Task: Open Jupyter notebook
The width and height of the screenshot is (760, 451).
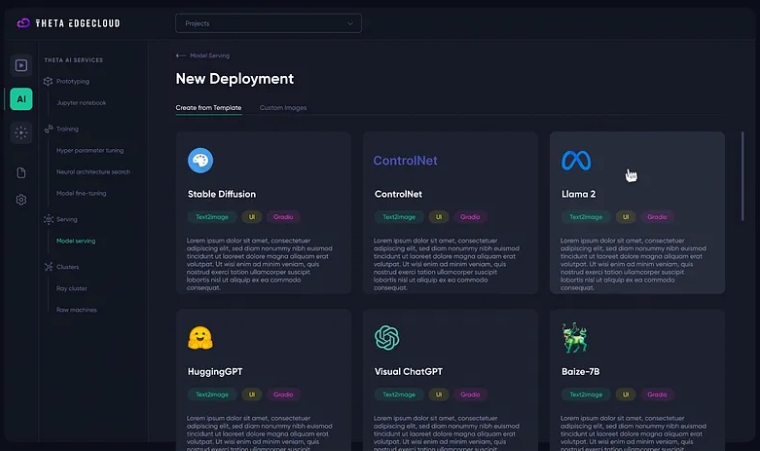Action: click(x=81, y=103)
